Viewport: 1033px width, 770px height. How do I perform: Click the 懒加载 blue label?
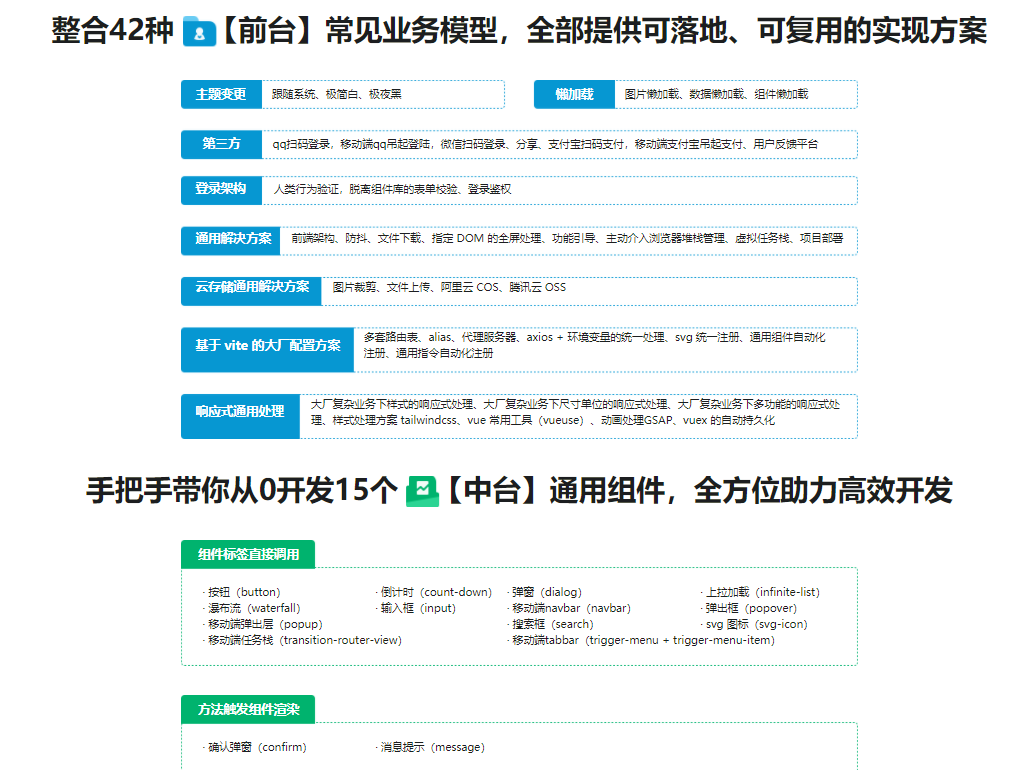click(x=574, y=94)
